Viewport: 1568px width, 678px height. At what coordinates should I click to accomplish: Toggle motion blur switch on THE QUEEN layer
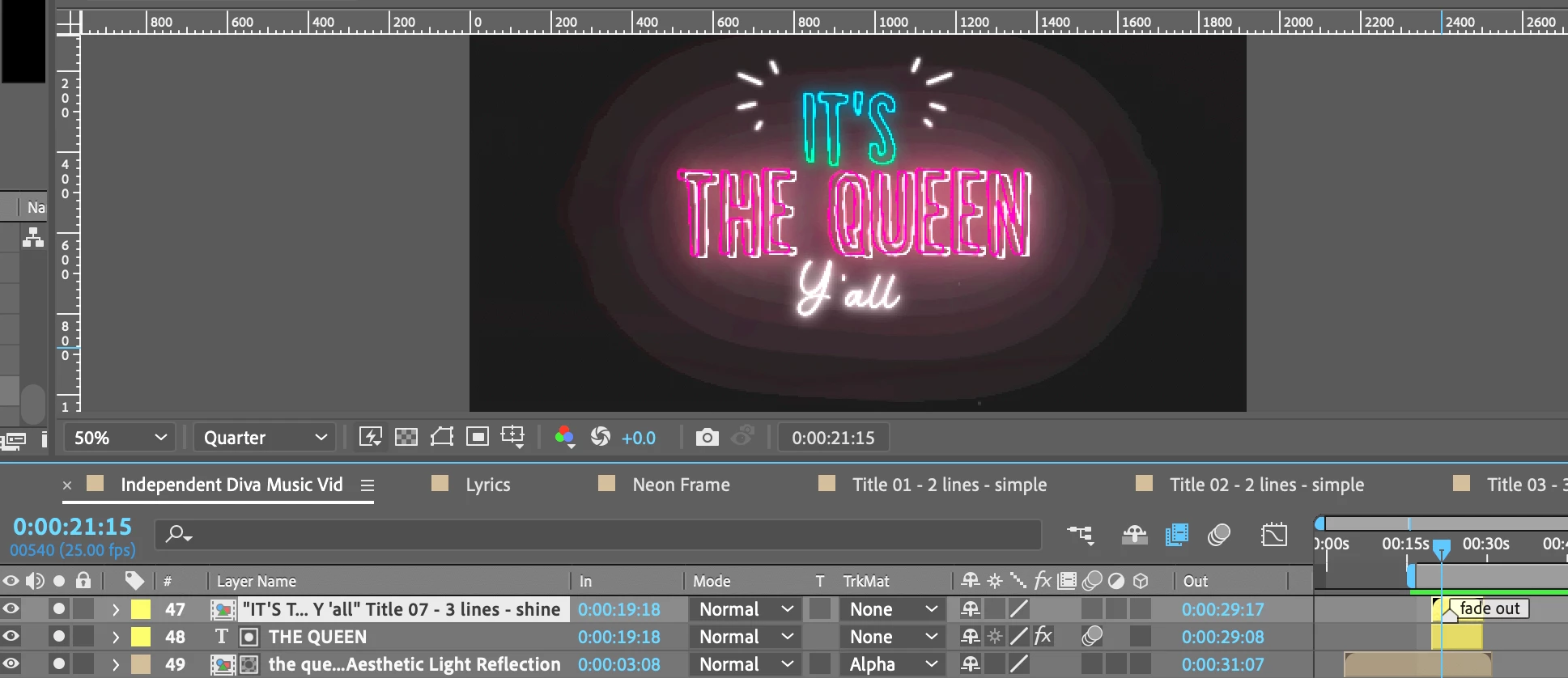click(1092, 637)
